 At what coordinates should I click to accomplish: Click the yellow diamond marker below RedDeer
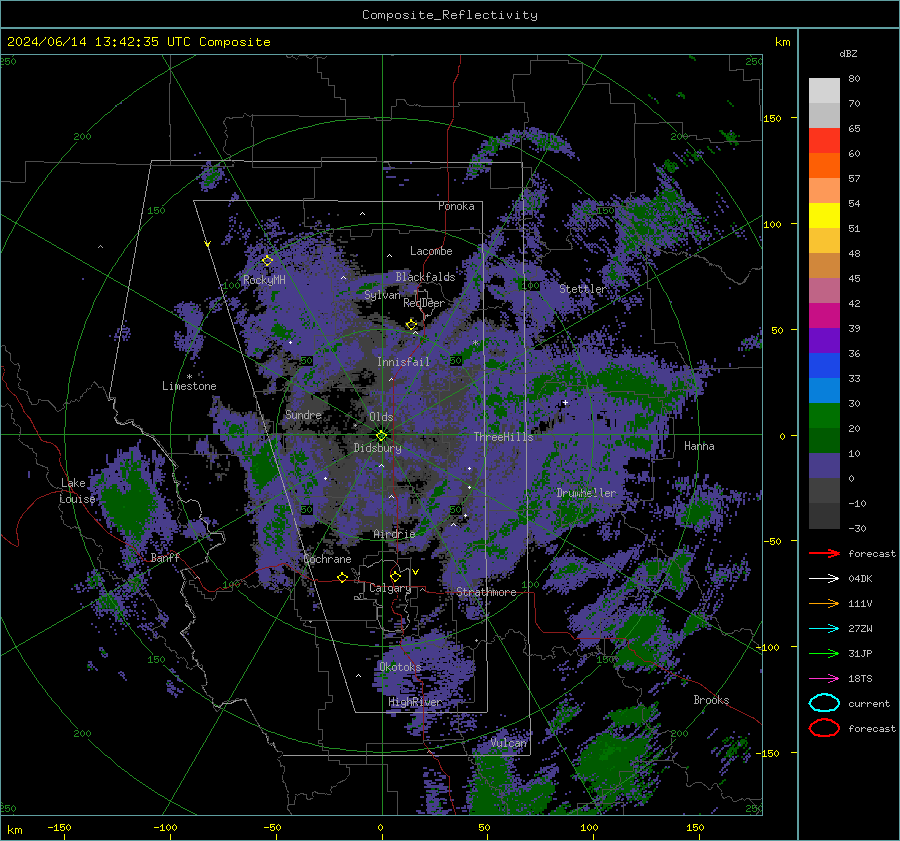pos(411,325)
